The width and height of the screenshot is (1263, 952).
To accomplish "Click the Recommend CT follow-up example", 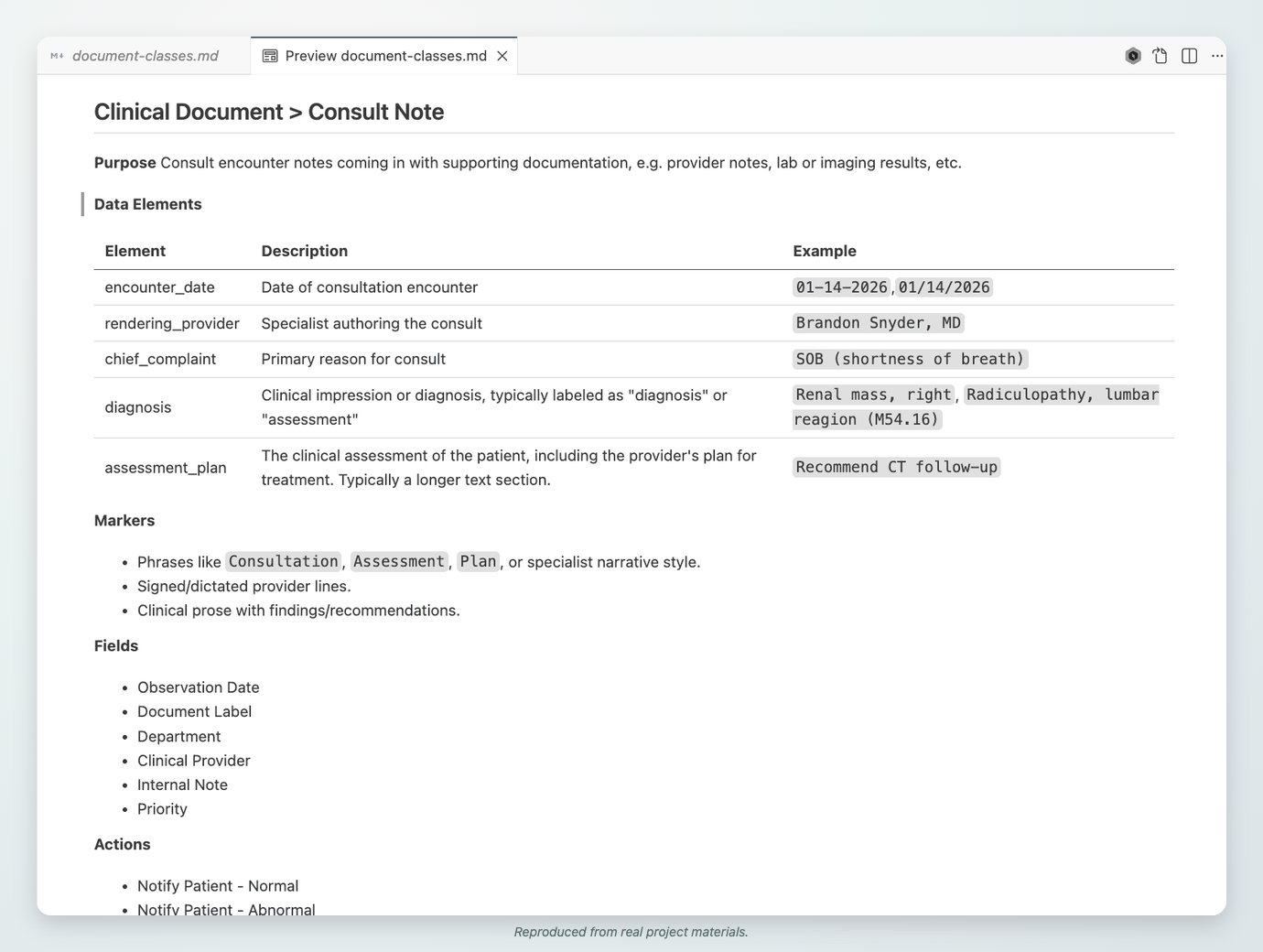I will (896, 467).
